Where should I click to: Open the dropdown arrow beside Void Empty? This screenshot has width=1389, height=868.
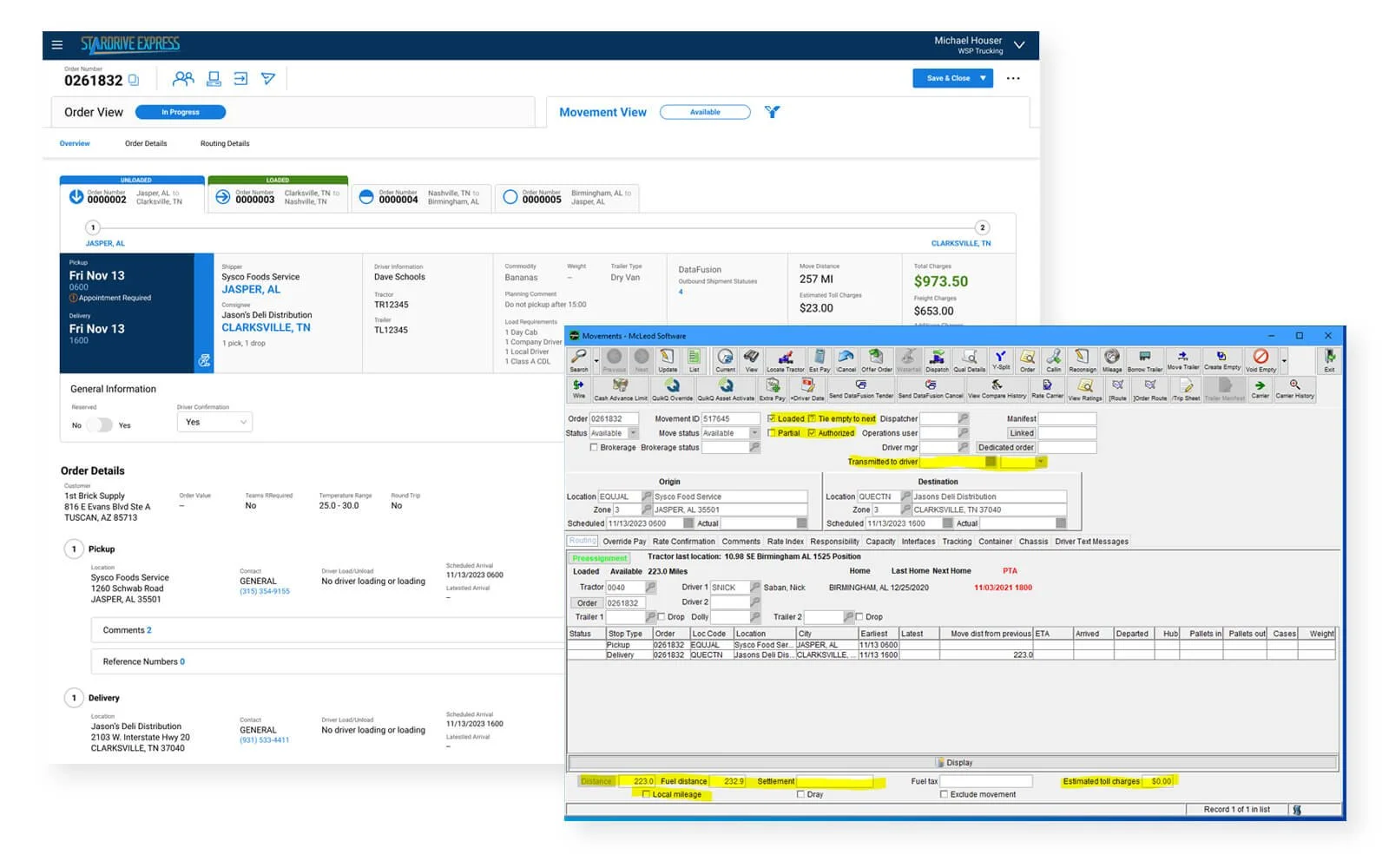point(1284,360)
